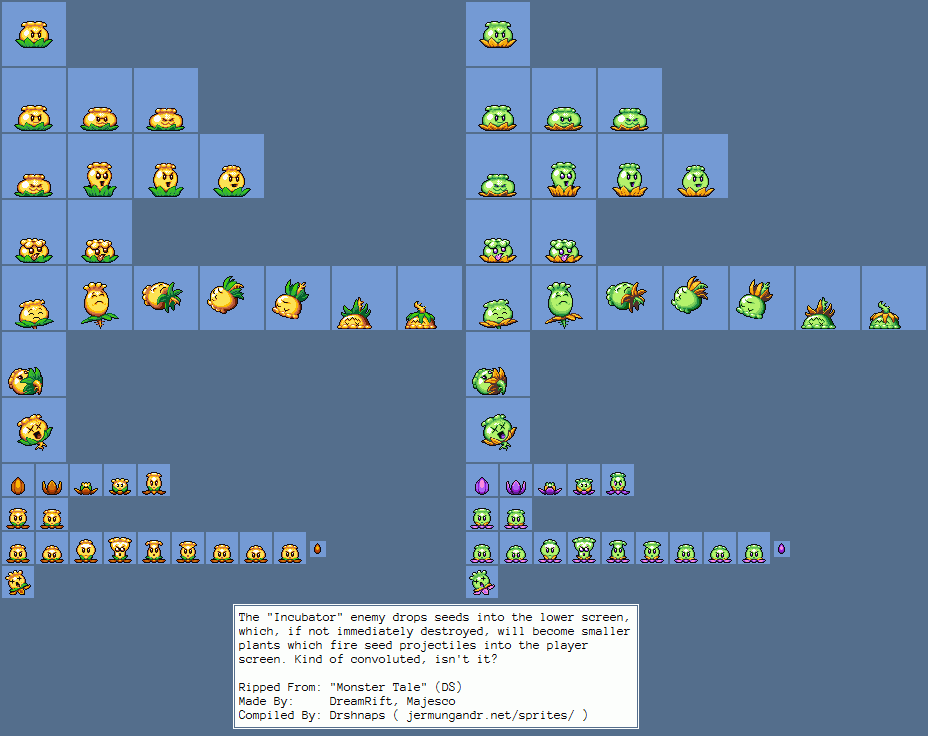This screenshot has width=928, height=736.
Task: Click the green Incubator sprite alone in the top row
Action: coord(498,34)
